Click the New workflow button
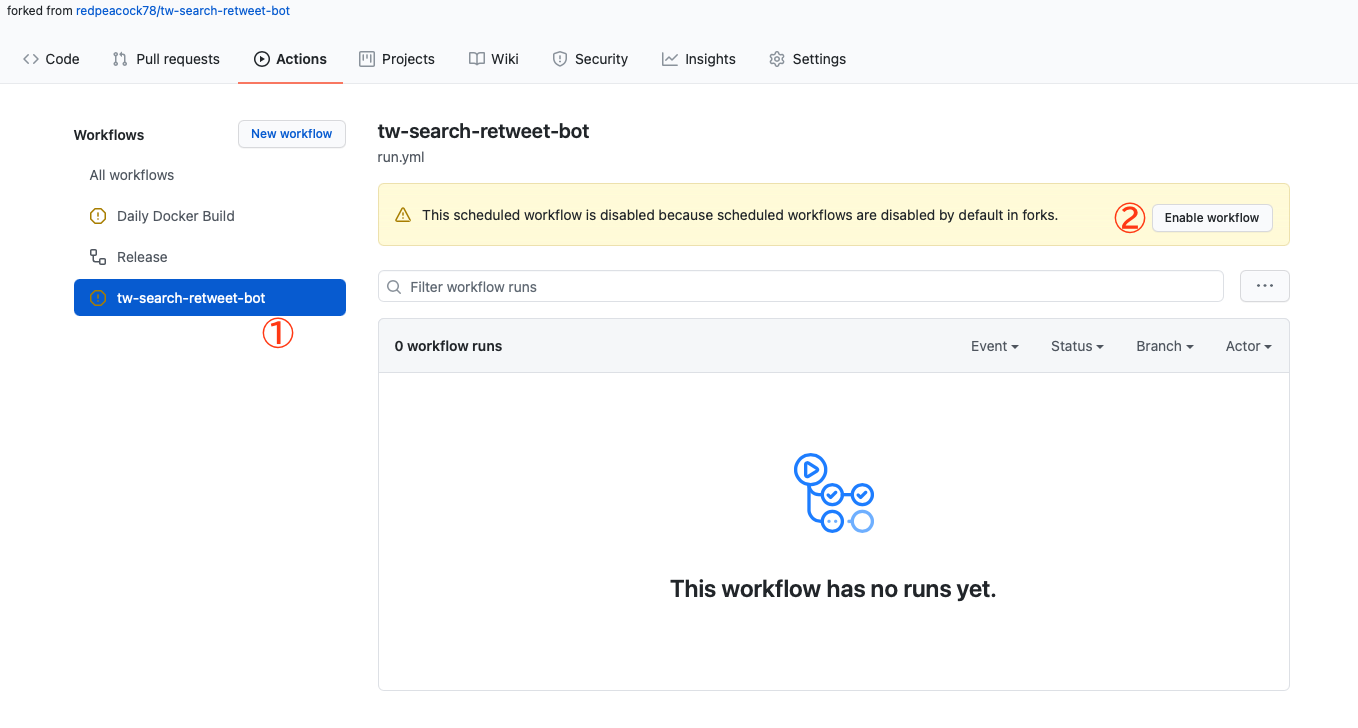The image size is (1358, 728). pyautogui.click(x=292, y=134)
